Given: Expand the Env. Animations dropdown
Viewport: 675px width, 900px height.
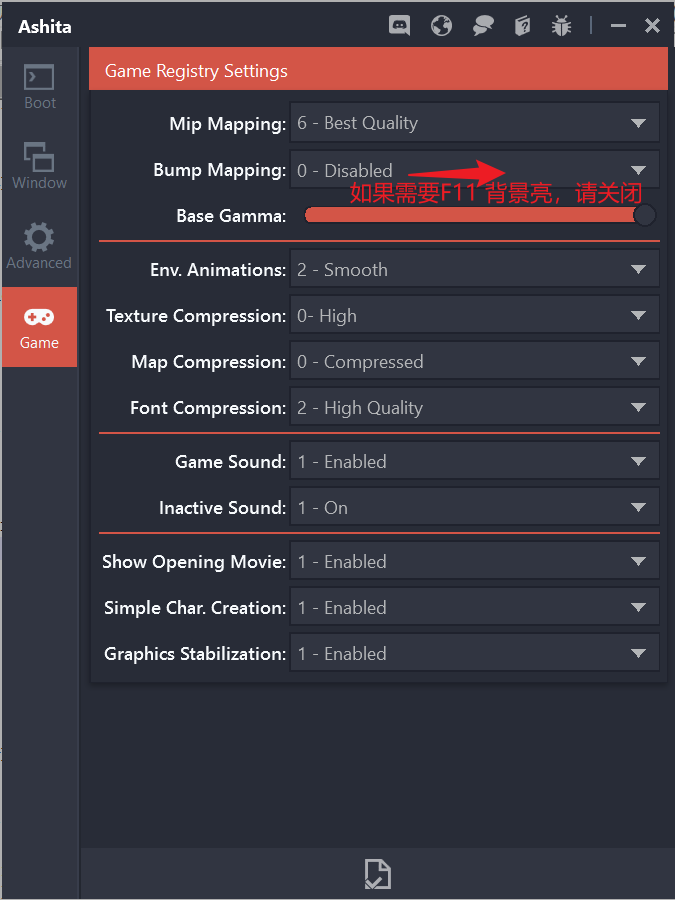Looking at the screenshot, I should pyautogui.click(x=474, y=270).
